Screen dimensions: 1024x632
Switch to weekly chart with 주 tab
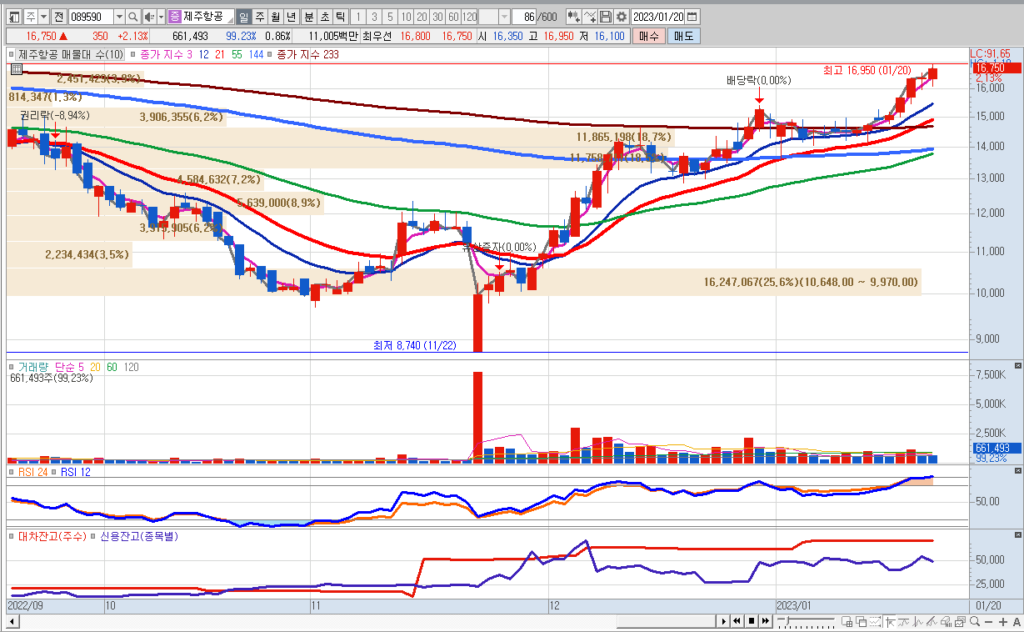coord(260,17)
